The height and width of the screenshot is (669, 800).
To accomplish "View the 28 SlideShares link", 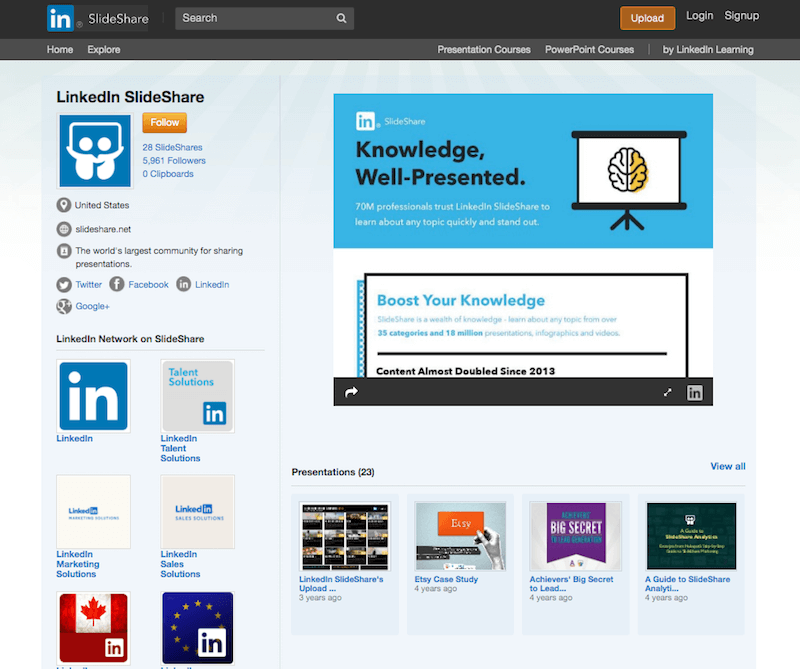I will click(172, 147).
